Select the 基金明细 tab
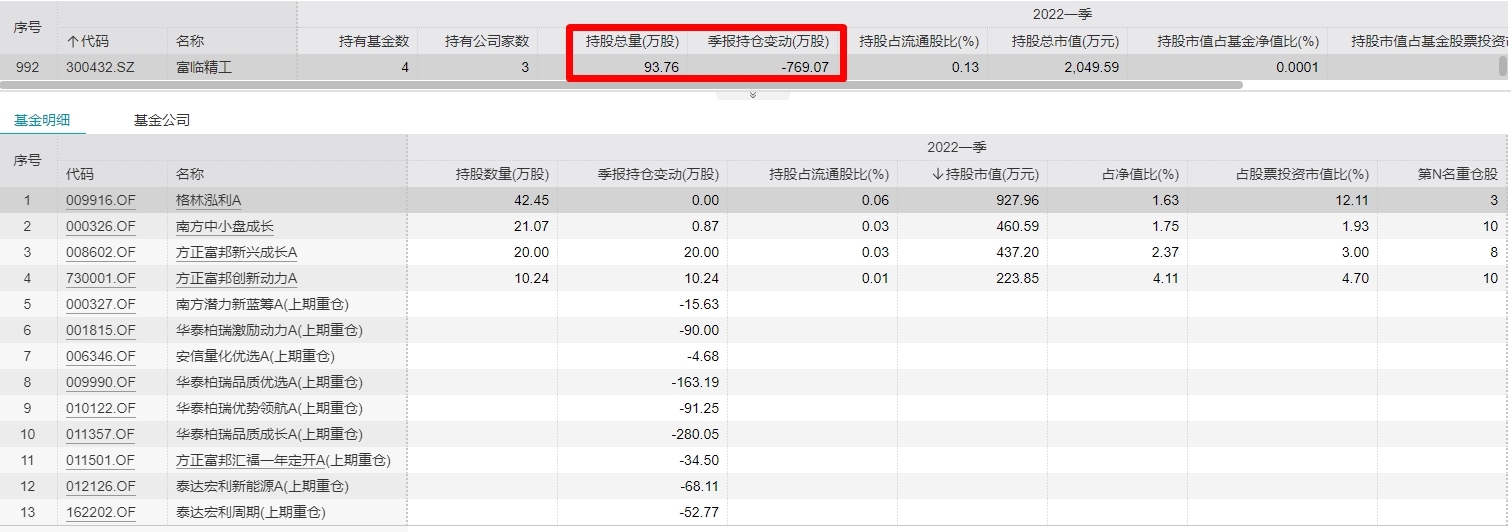 tap(42, 120)
